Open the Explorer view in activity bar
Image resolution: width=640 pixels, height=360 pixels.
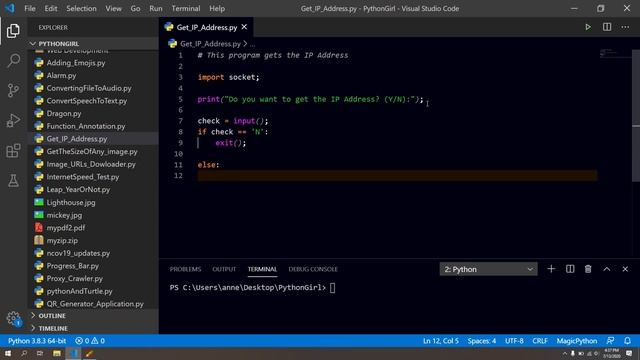(13, 31)
